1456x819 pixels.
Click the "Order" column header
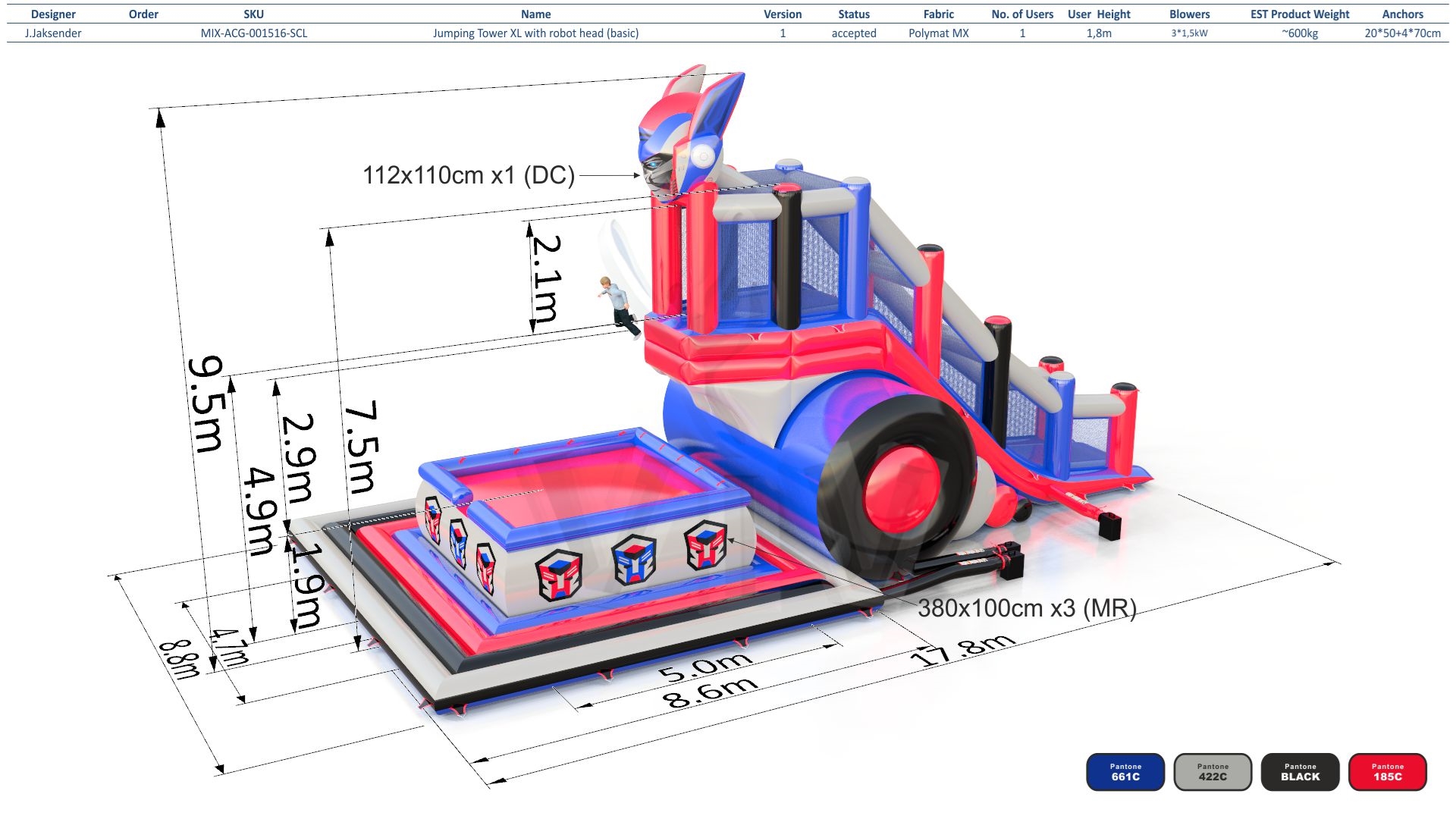[143, 14]
